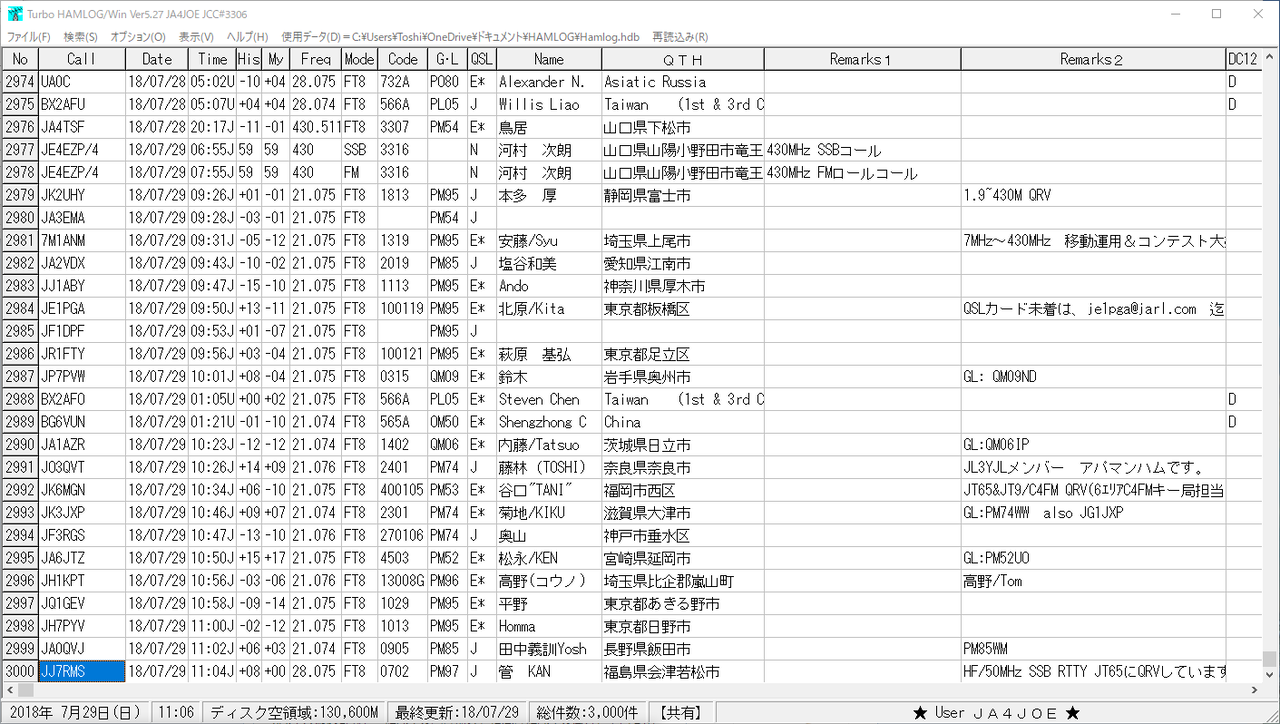Select callsign JE1PGA

click(x=82, y=309)
